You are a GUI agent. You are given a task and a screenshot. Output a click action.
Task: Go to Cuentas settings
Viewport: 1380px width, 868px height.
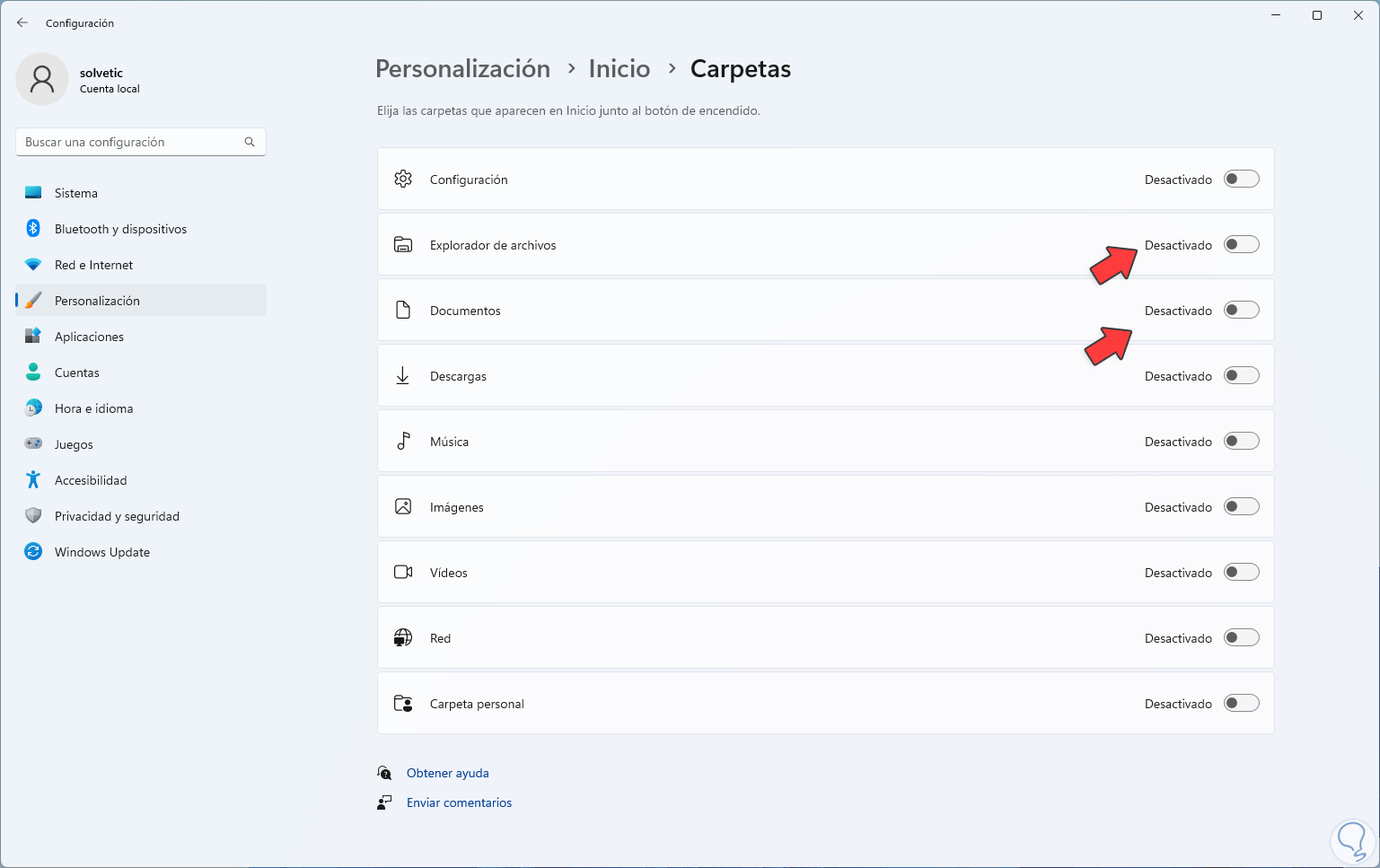(x=77, y=373)
